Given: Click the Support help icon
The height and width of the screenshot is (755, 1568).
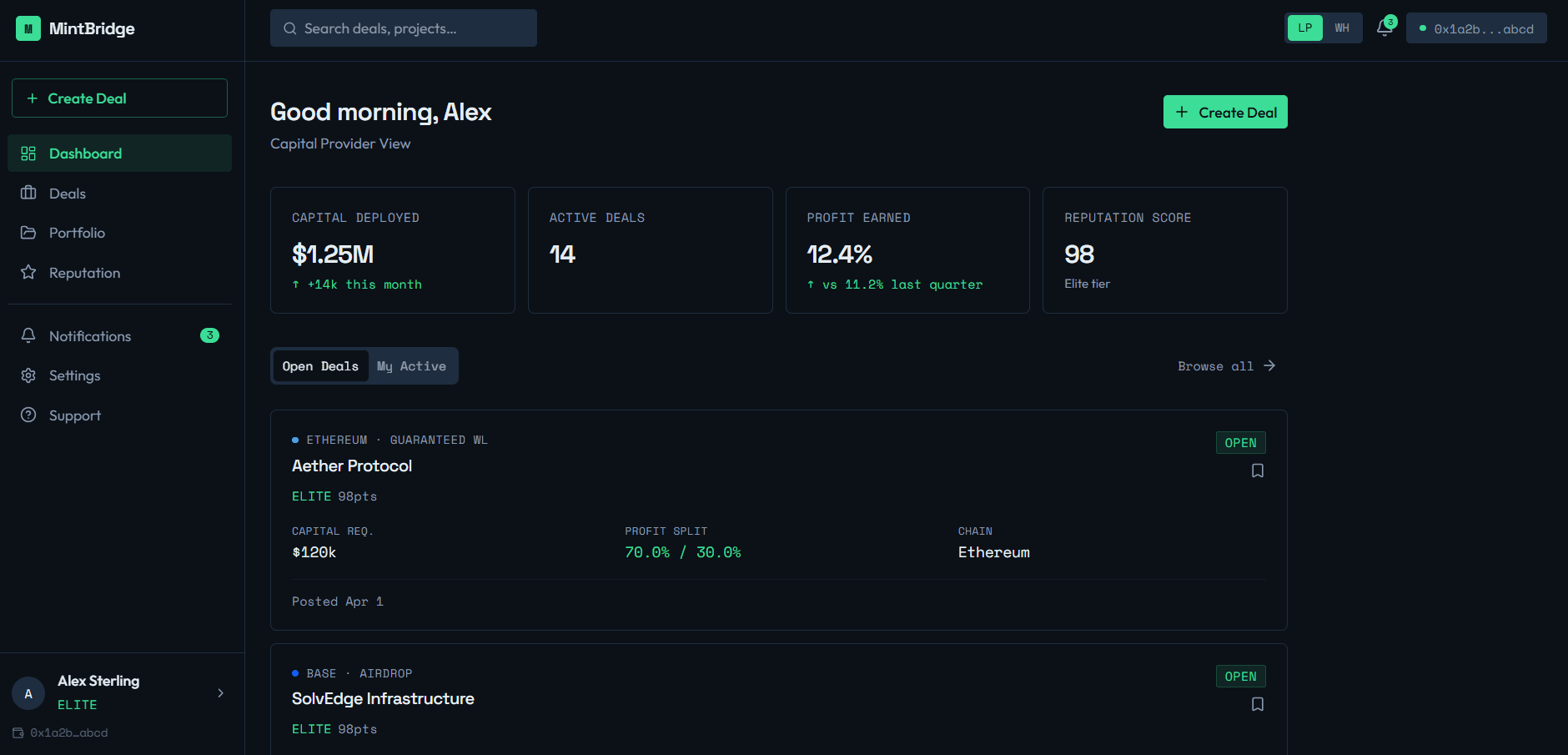Looking at the screenshot, I should tap(30, 415).
